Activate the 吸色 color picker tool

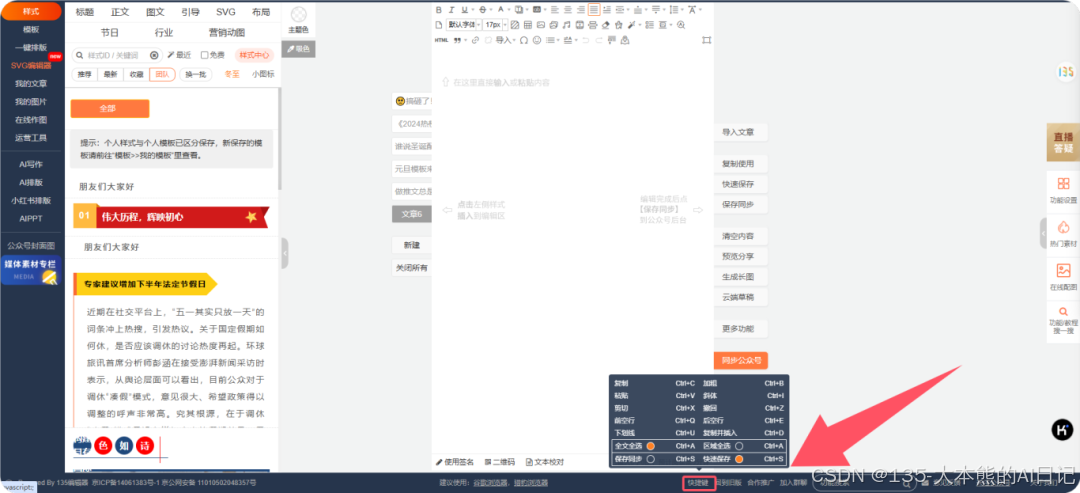click(298, 49)
